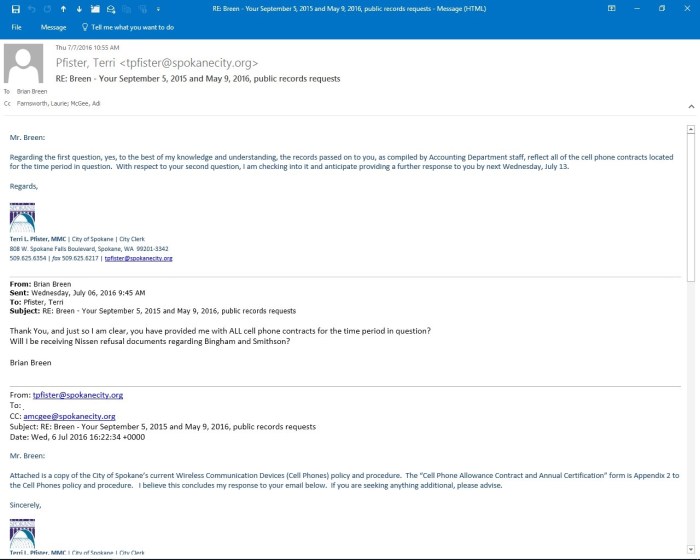Click the City of Spokane logo in signature
Viewport: 700px width, 560px height.
[22, 217]
